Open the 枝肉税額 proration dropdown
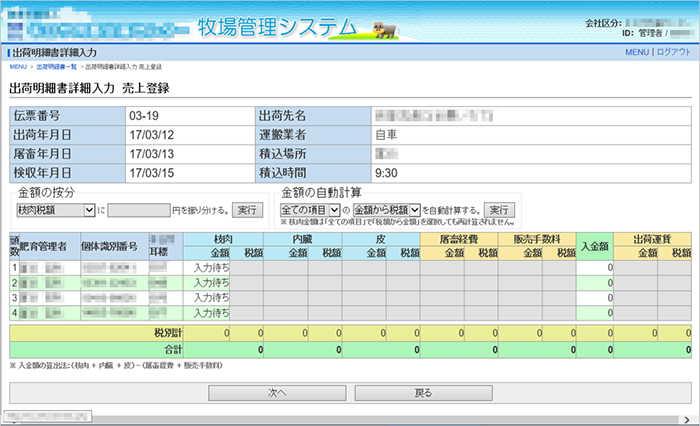Viewport: 700px width, 426px height. [x=55, y=210]
